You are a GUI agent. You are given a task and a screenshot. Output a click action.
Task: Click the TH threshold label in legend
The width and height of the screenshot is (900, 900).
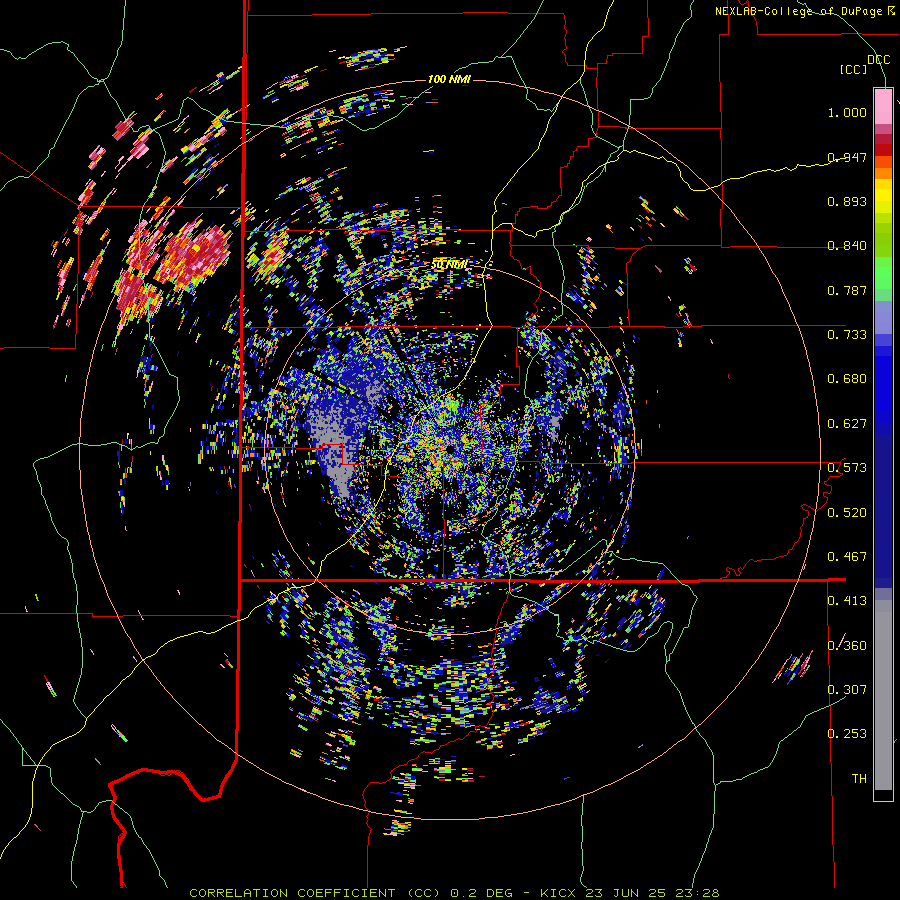859,779
